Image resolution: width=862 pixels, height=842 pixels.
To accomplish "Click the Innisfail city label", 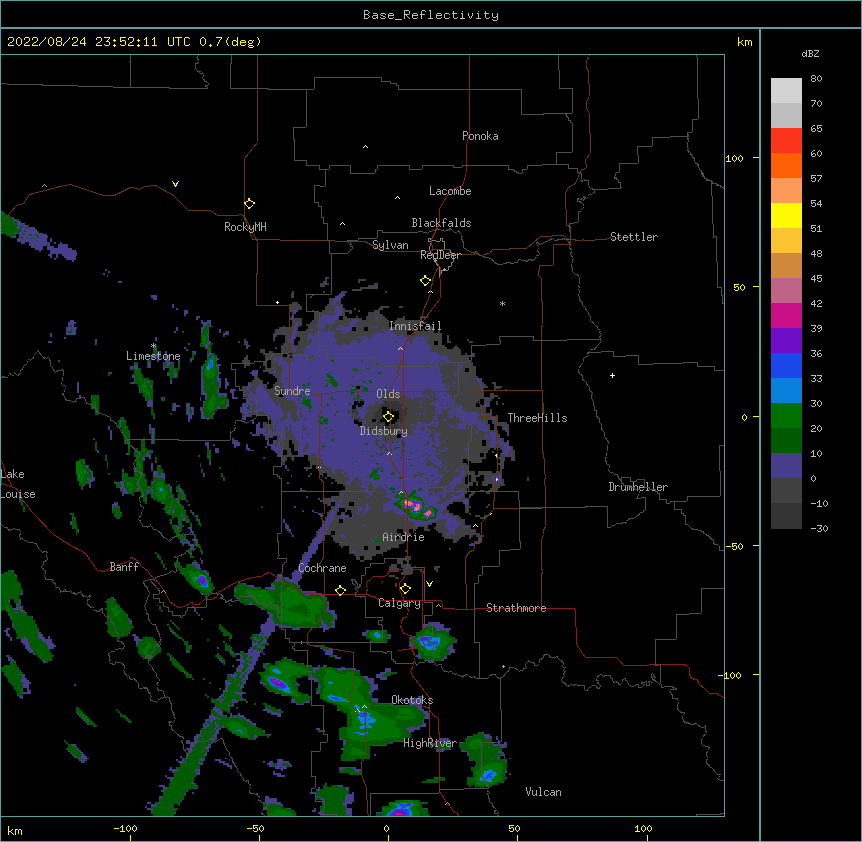I will (415, 326).
